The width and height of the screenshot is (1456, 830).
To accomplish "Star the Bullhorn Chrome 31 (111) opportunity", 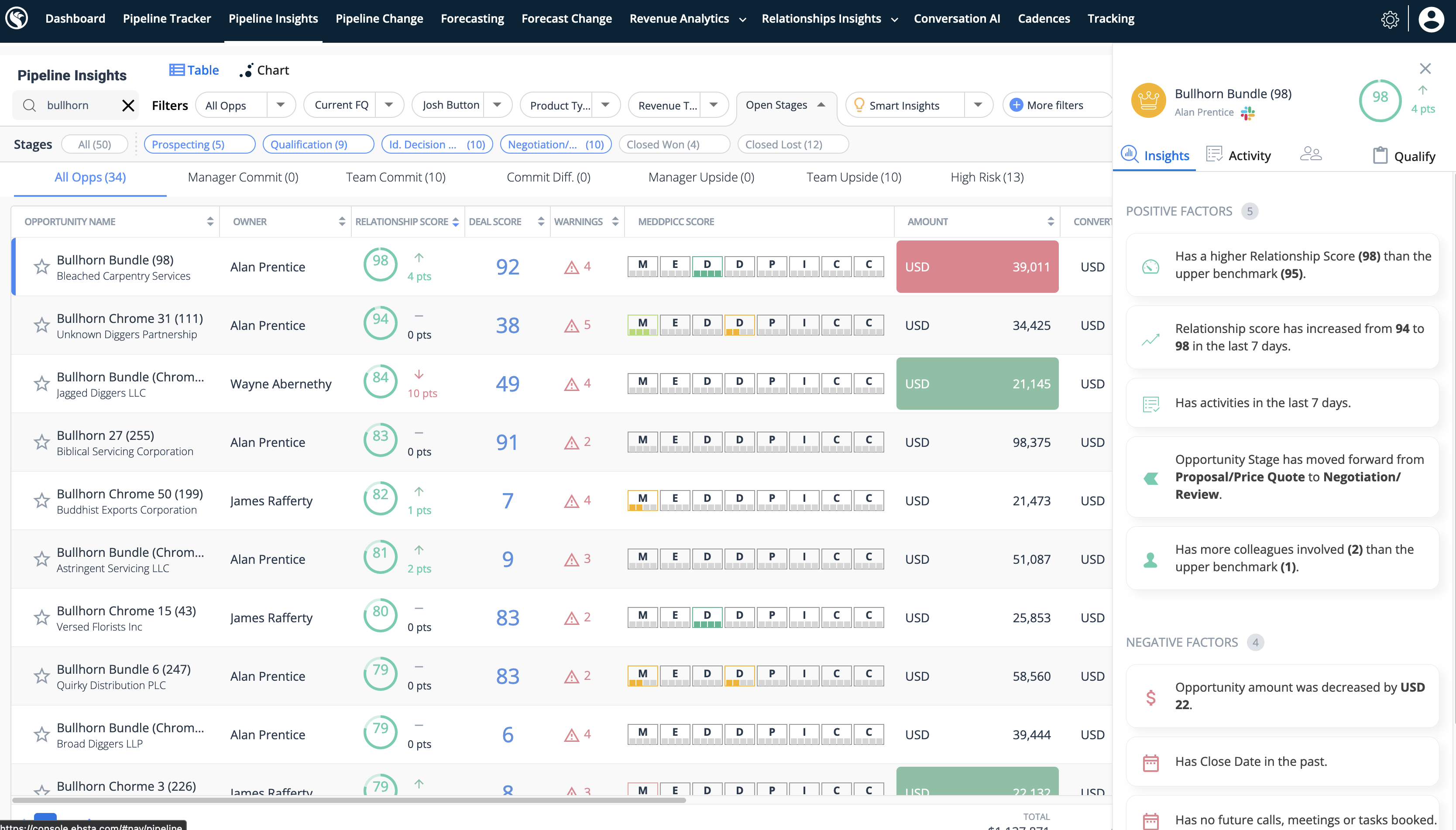I will tap(41, 326).
